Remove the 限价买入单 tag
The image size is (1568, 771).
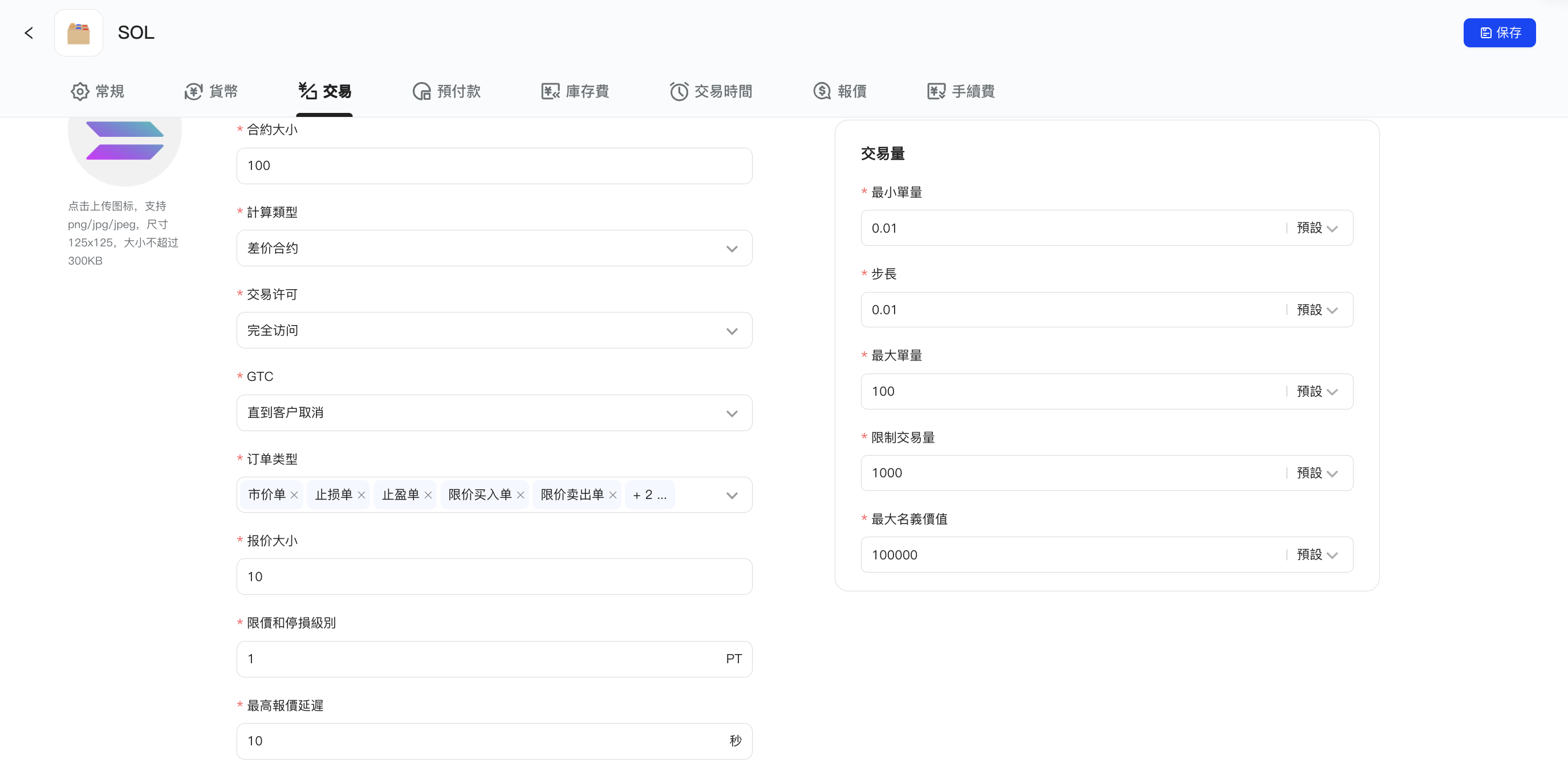coord(521,495)
